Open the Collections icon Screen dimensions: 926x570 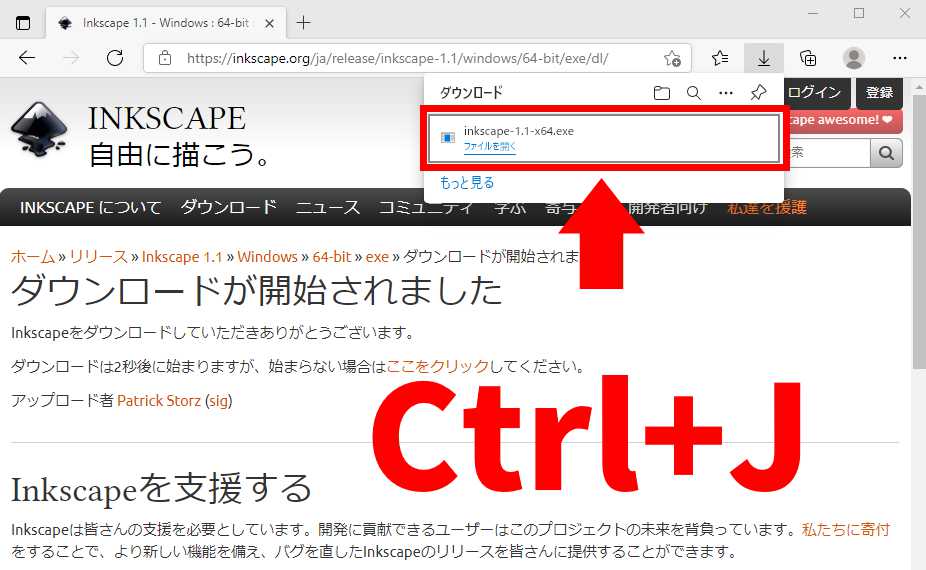pos(808,58)
